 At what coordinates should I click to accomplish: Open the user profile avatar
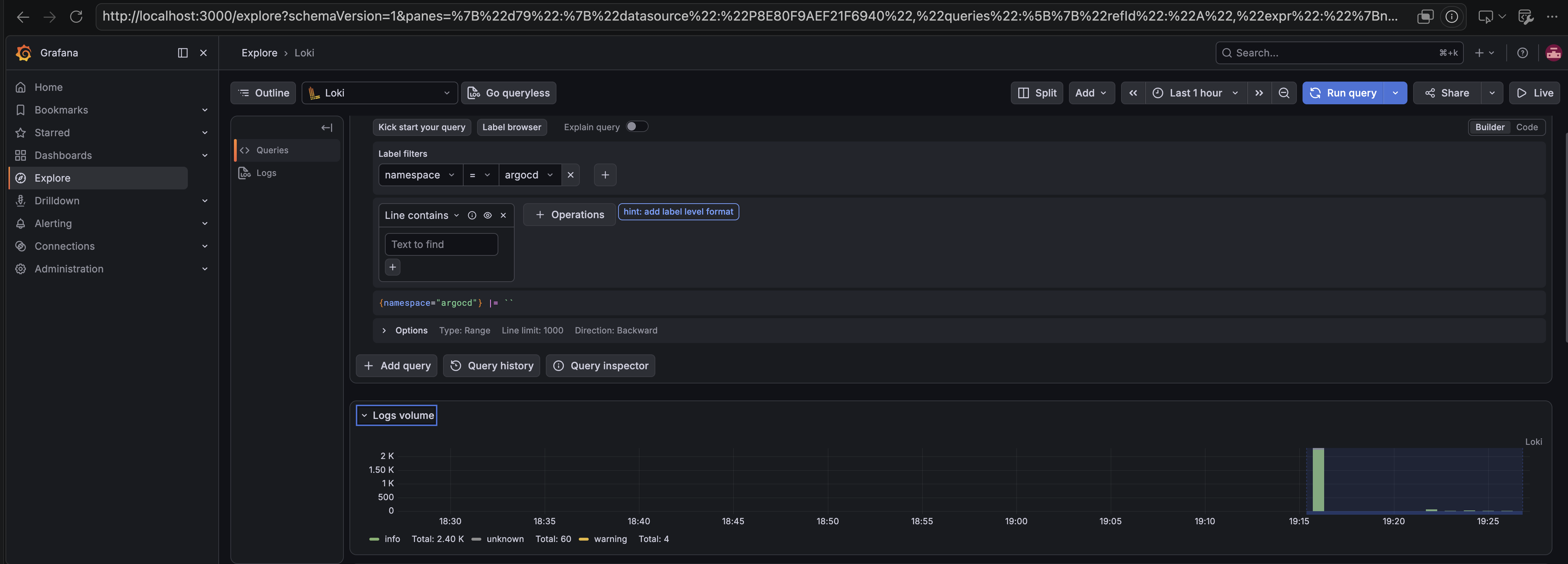click(x=1553, y=53)
